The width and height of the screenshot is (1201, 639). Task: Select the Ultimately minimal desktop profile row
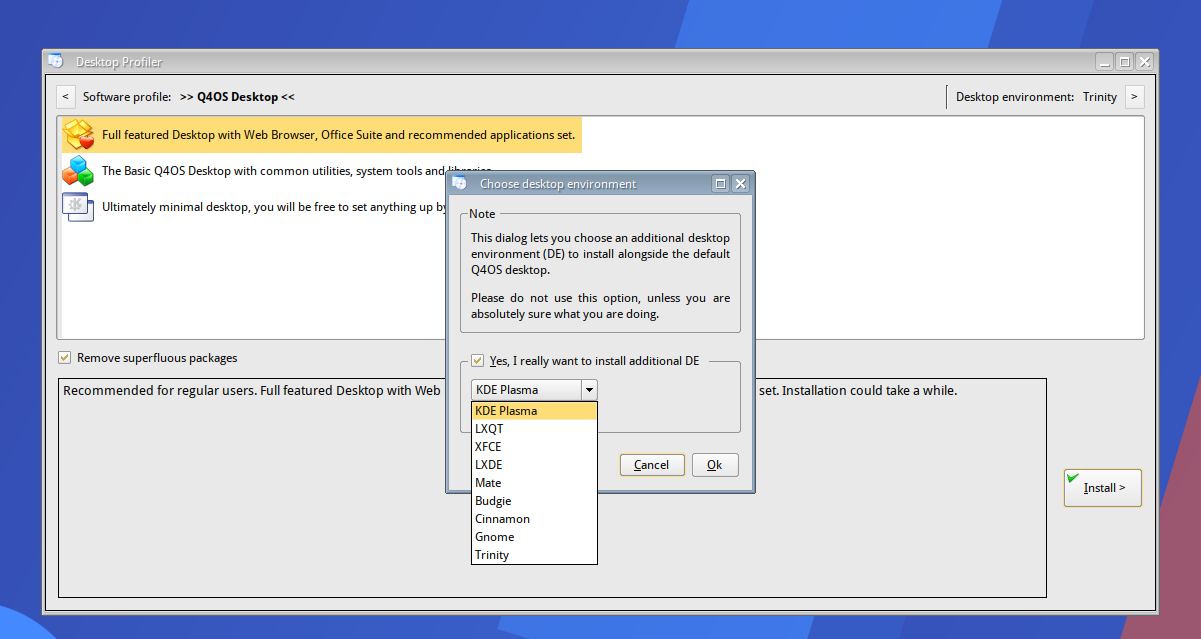click(254, 207)
